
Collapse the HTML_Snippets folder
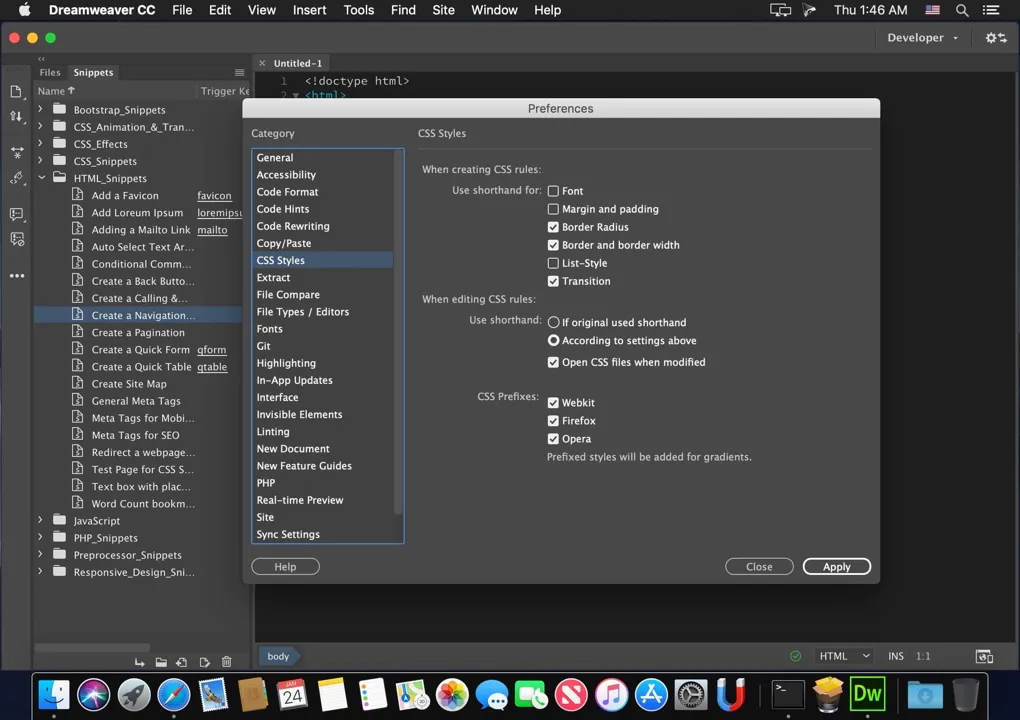(42, 178)
